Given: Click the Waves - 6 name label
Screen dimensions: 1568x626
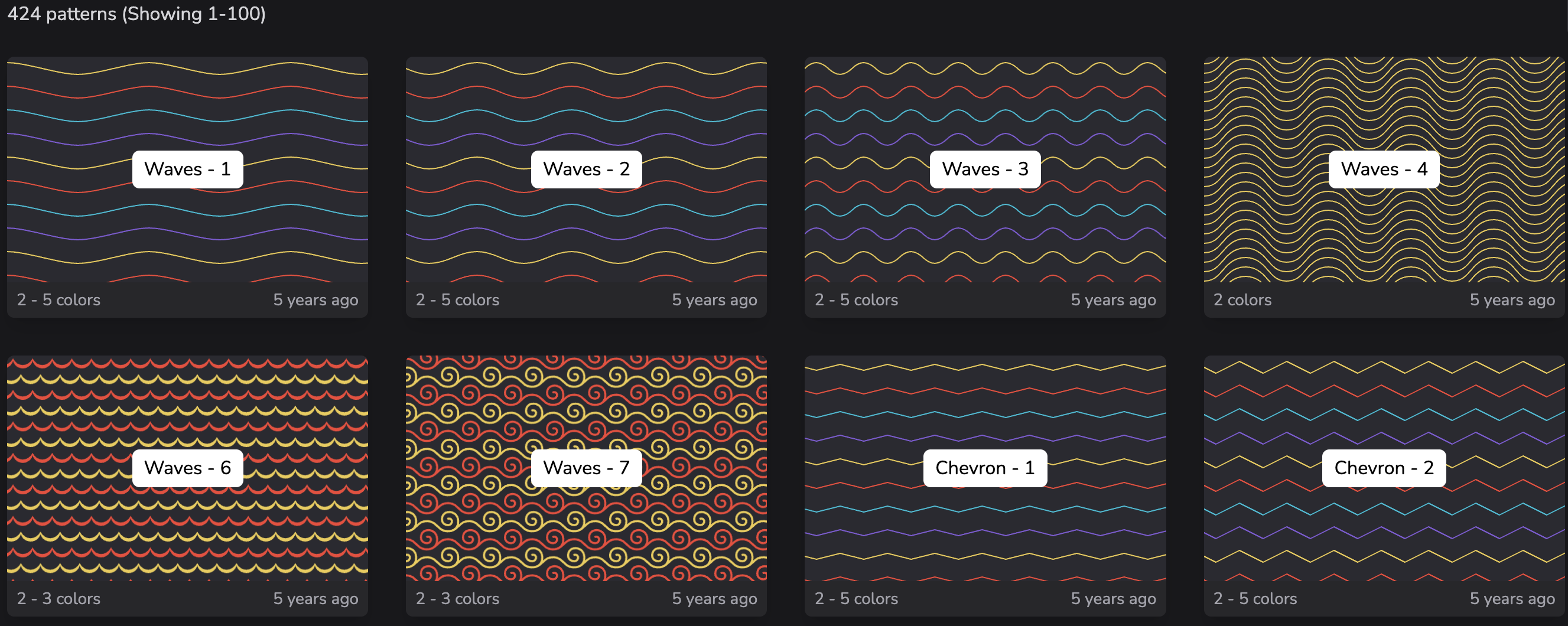Looking at the screenshot, I should click(187, 468).
